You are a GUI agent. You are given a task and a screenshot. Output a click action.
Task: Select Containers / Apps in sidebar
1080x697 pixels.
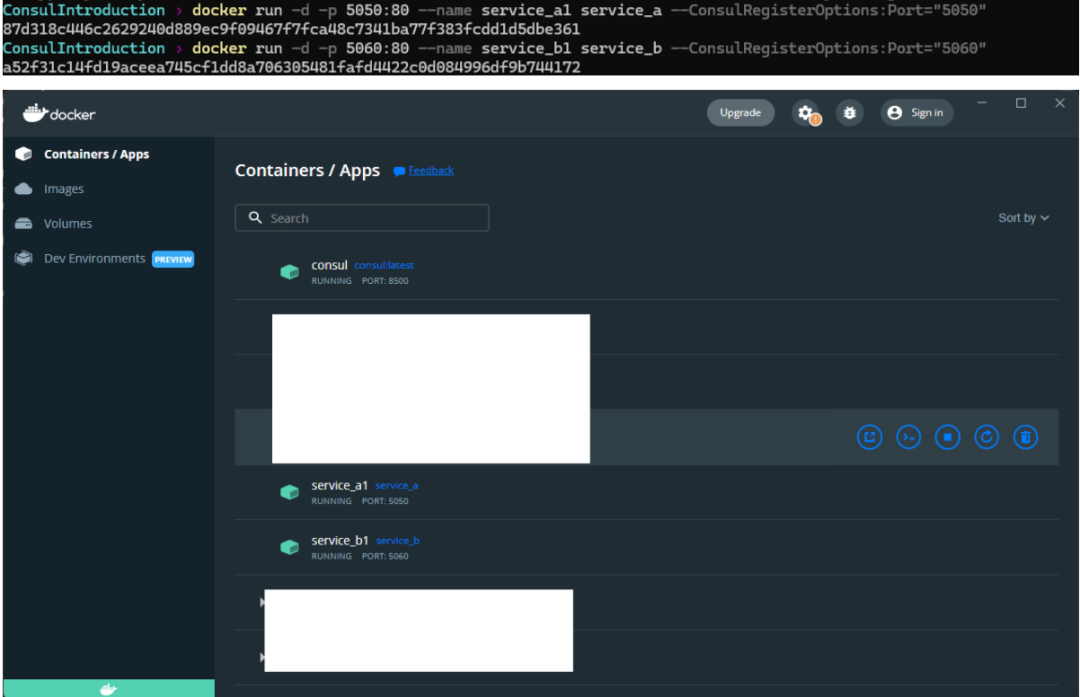point(96,154)
